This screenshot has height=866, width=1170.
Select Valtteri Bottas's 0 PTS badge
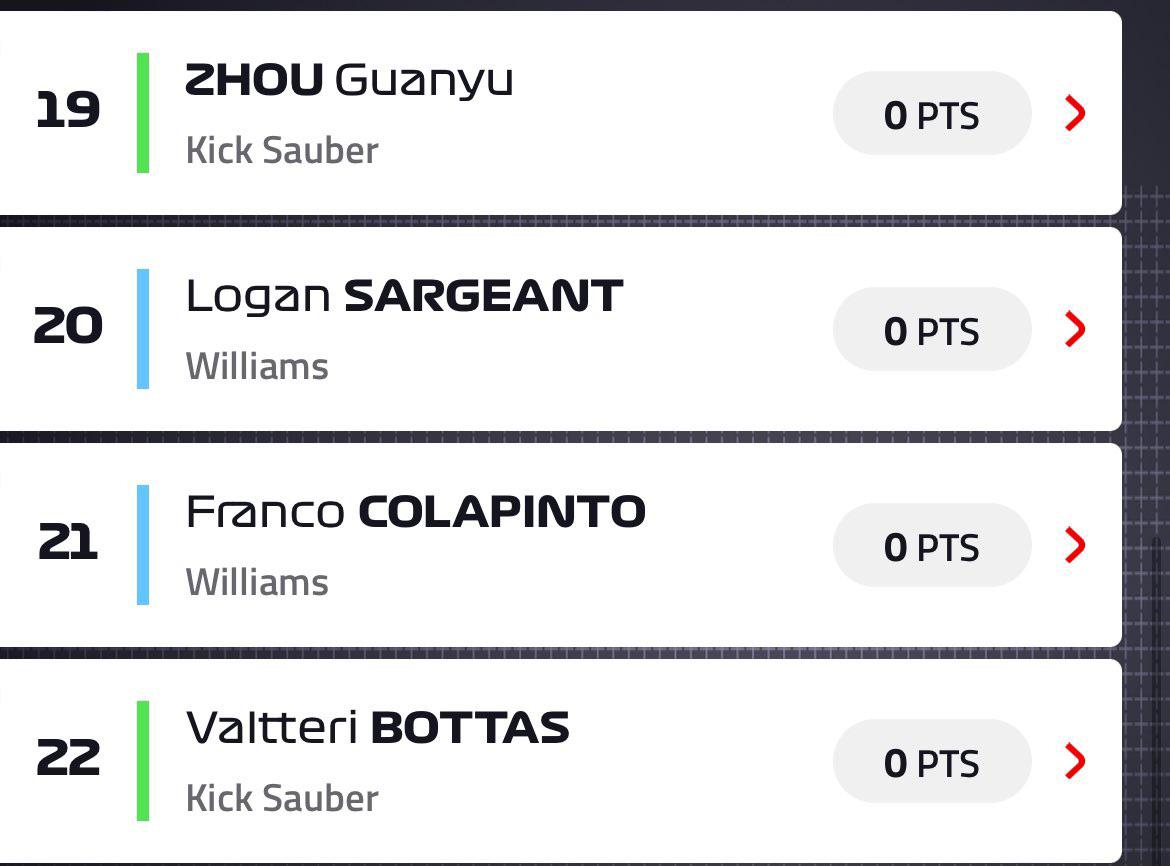coord(932,761)
